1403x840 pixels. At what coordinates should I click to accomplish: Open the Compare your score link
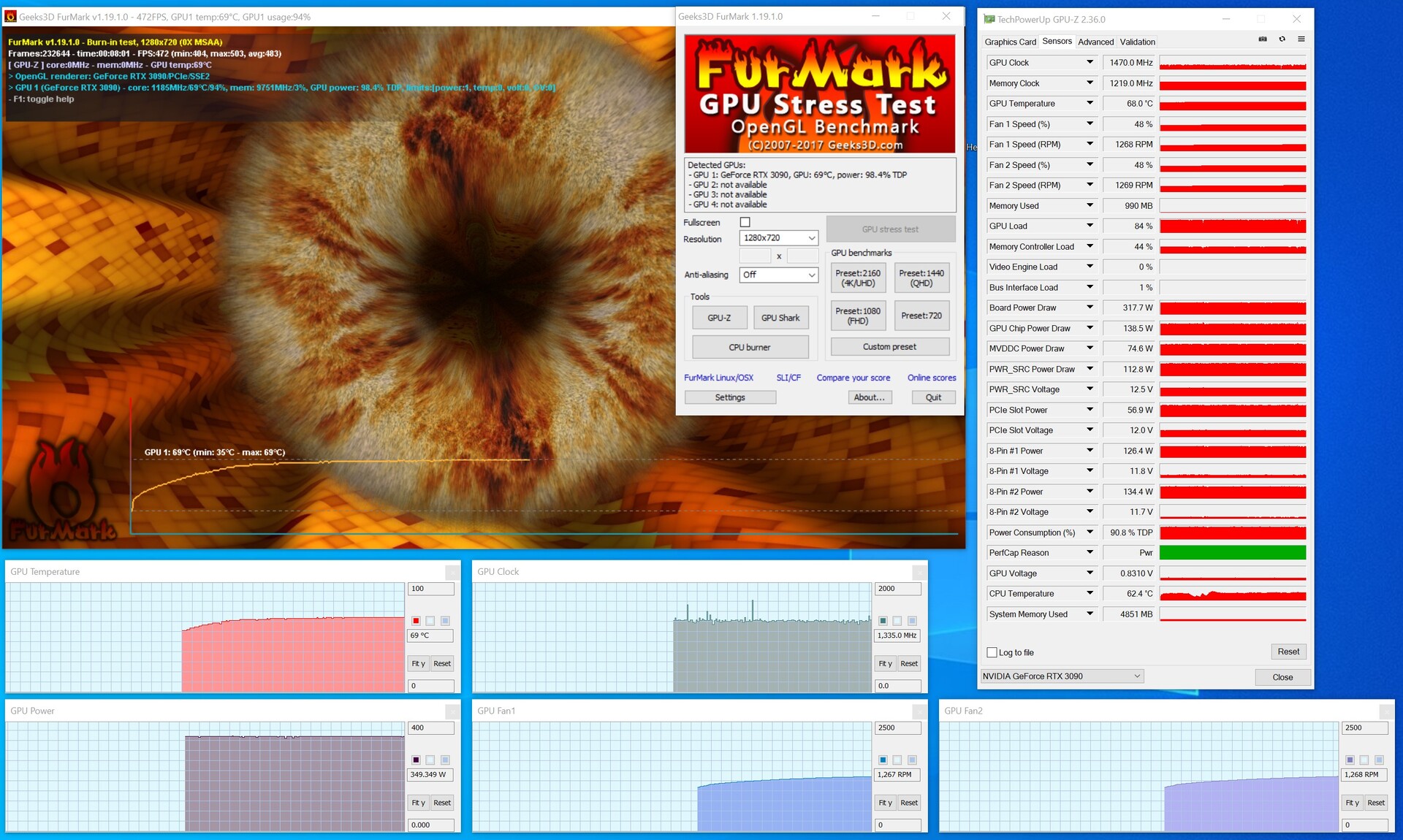click(x=853, y=378)
